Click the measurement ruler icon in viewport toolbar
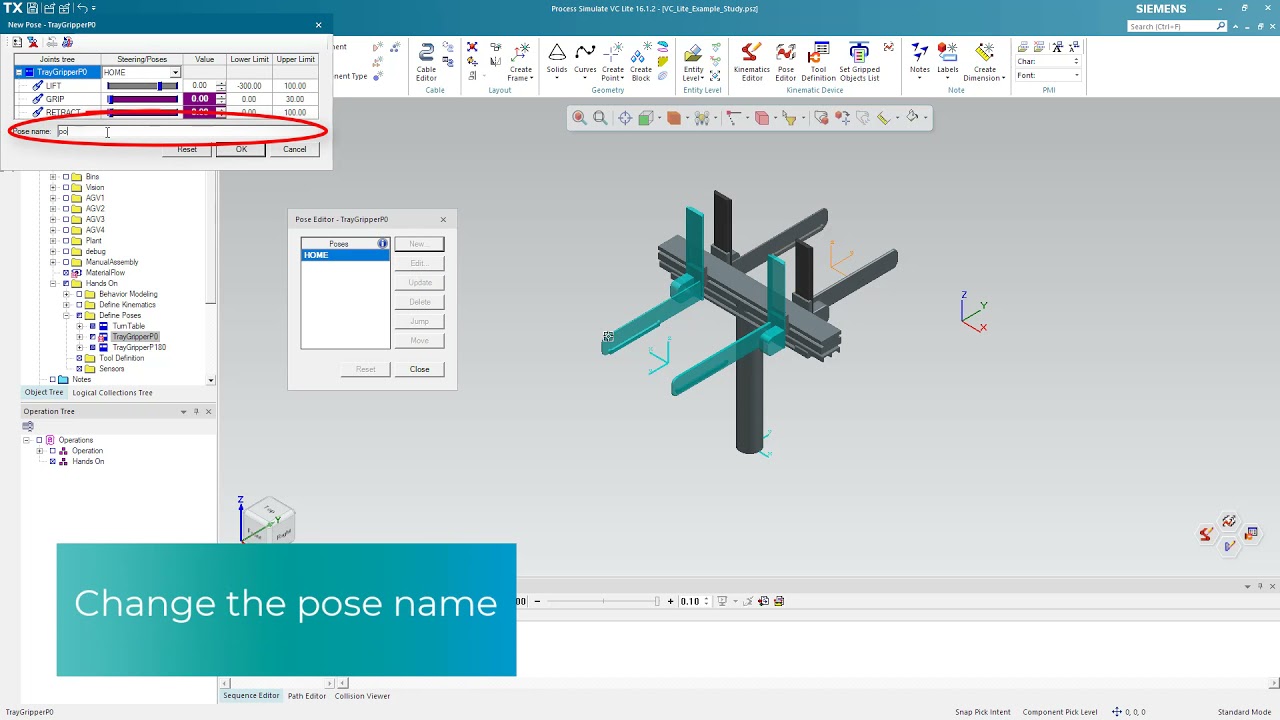 point(884,118)
